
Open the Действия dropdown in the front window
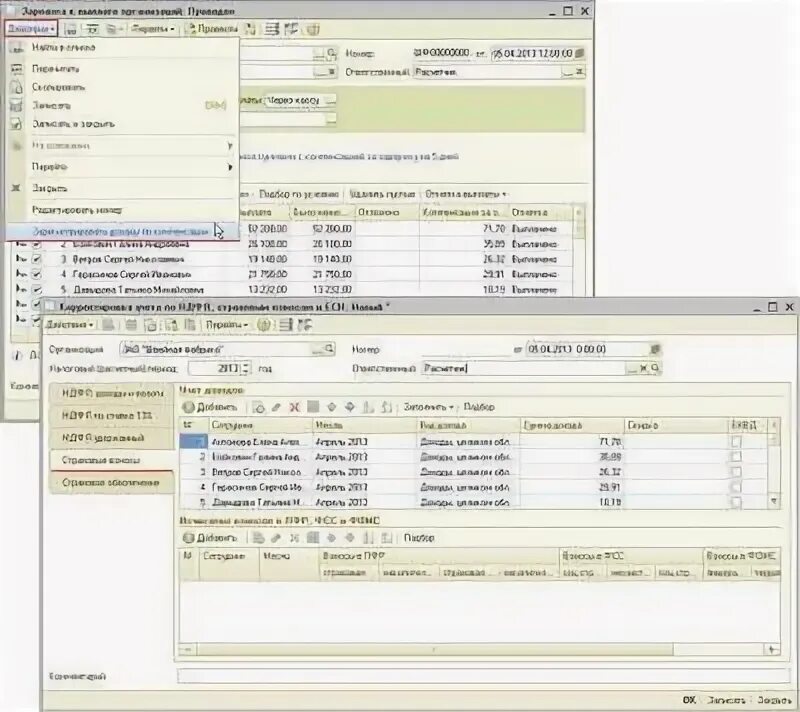70,325
